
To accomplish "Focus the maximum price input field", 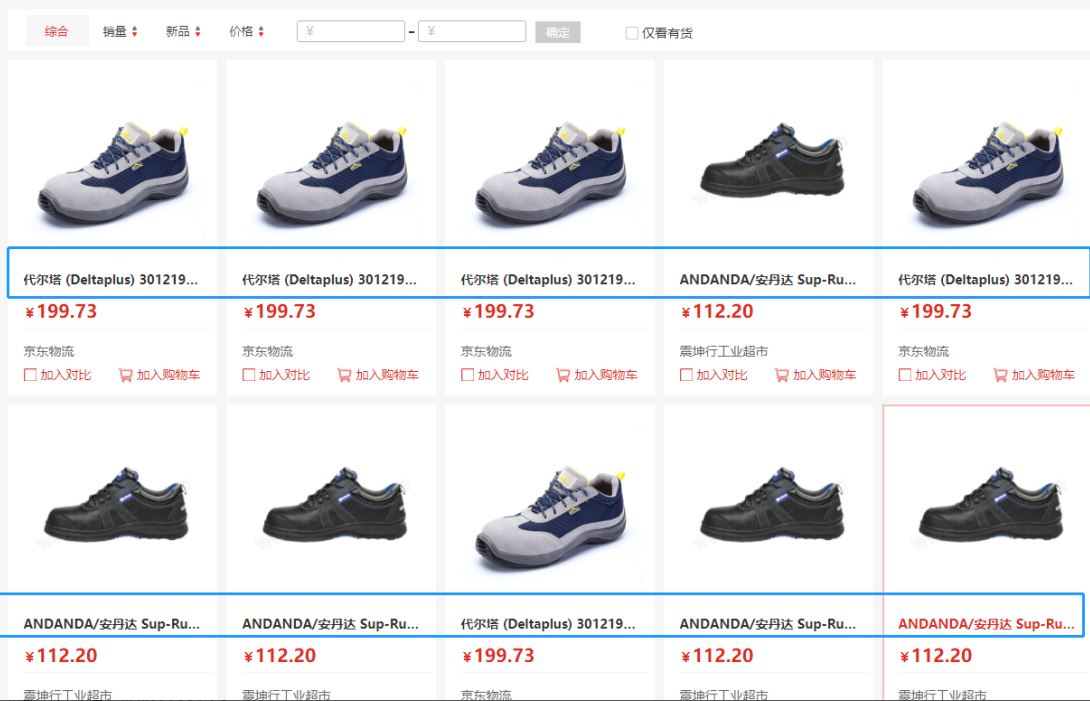I will pos(471,31).
